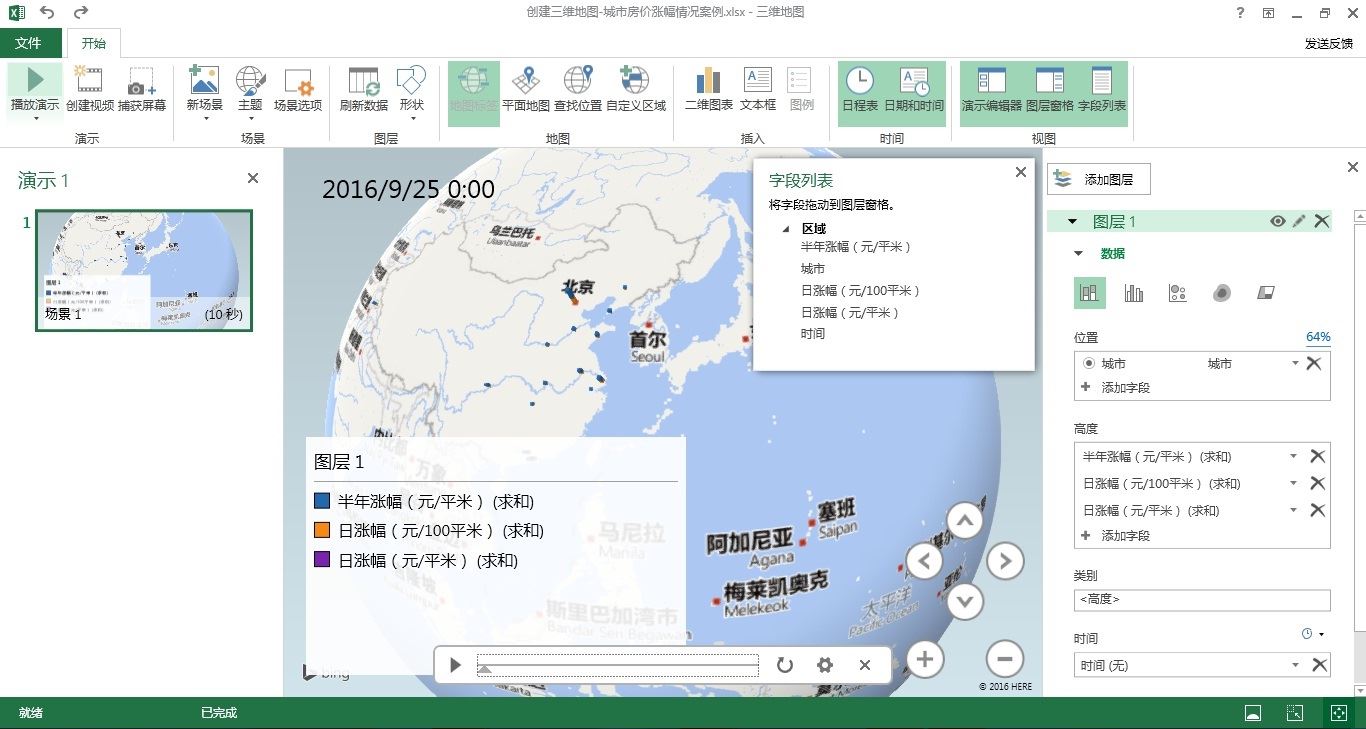Open the 文件 file tab
This screenshot has width=1366, height=729.
coord(28,43)
